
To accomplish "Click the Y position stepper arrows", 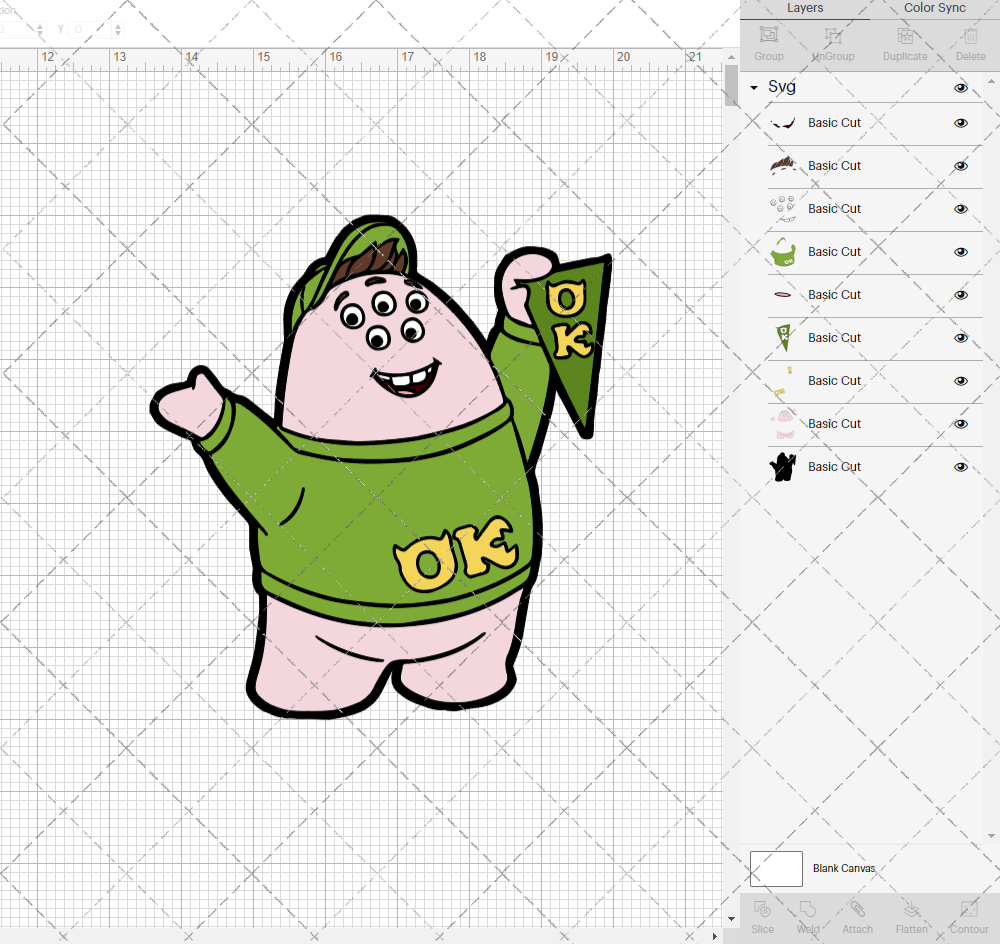I will (117, 29).
